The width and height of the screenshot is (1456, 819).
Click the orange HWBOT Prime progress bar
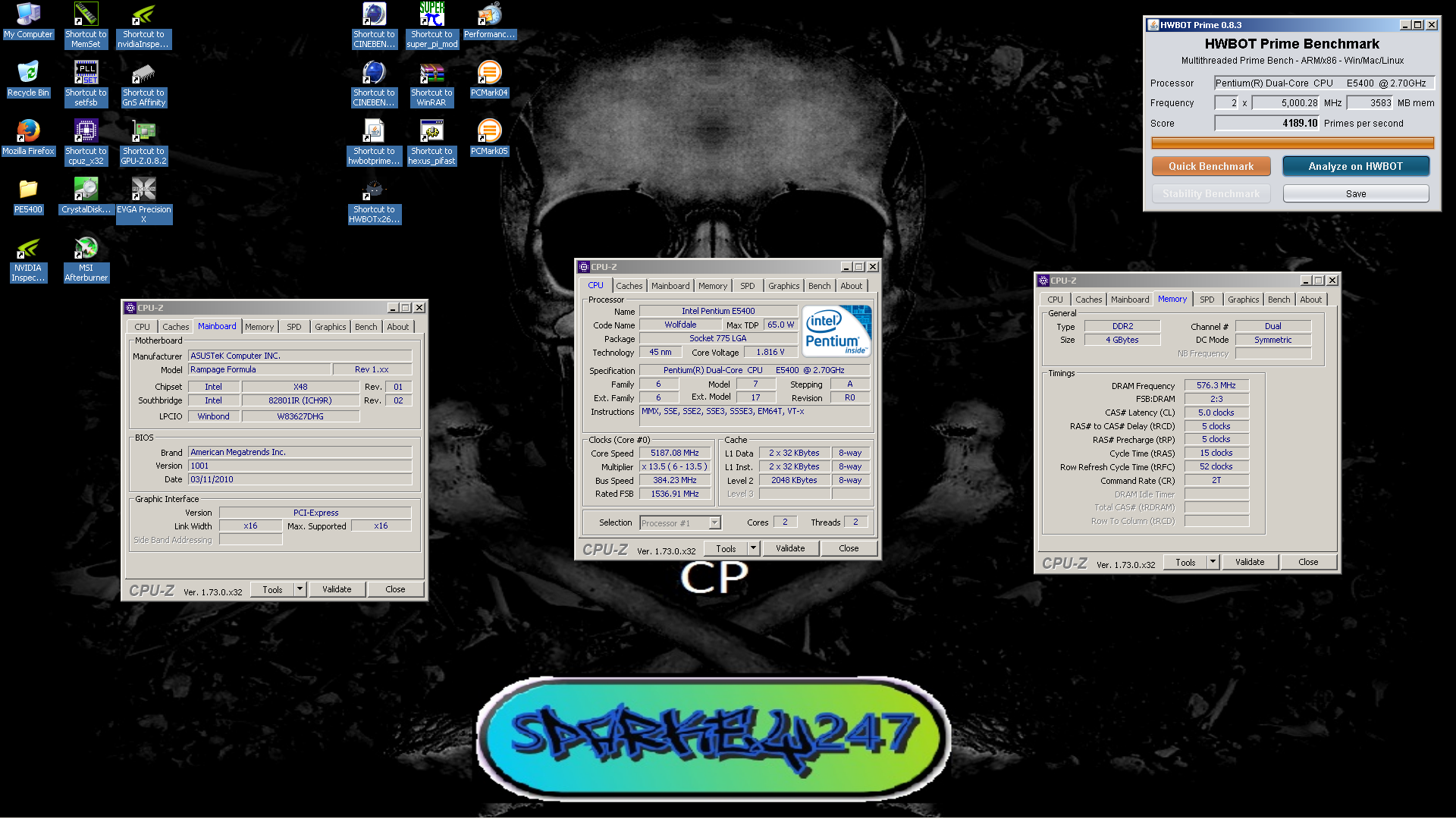tap(1292, 143)
